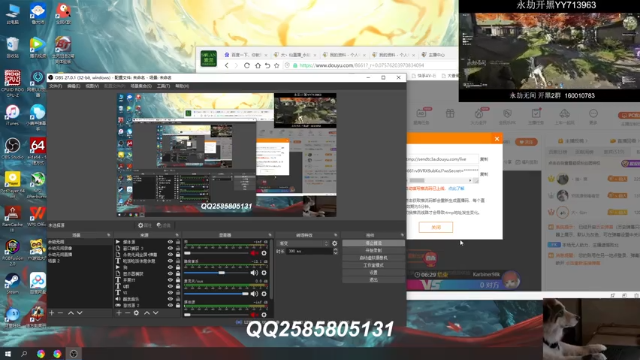640x360 pixels.
Task: Open the gear settings of the second mixer channel
Action: coord(264,273)
